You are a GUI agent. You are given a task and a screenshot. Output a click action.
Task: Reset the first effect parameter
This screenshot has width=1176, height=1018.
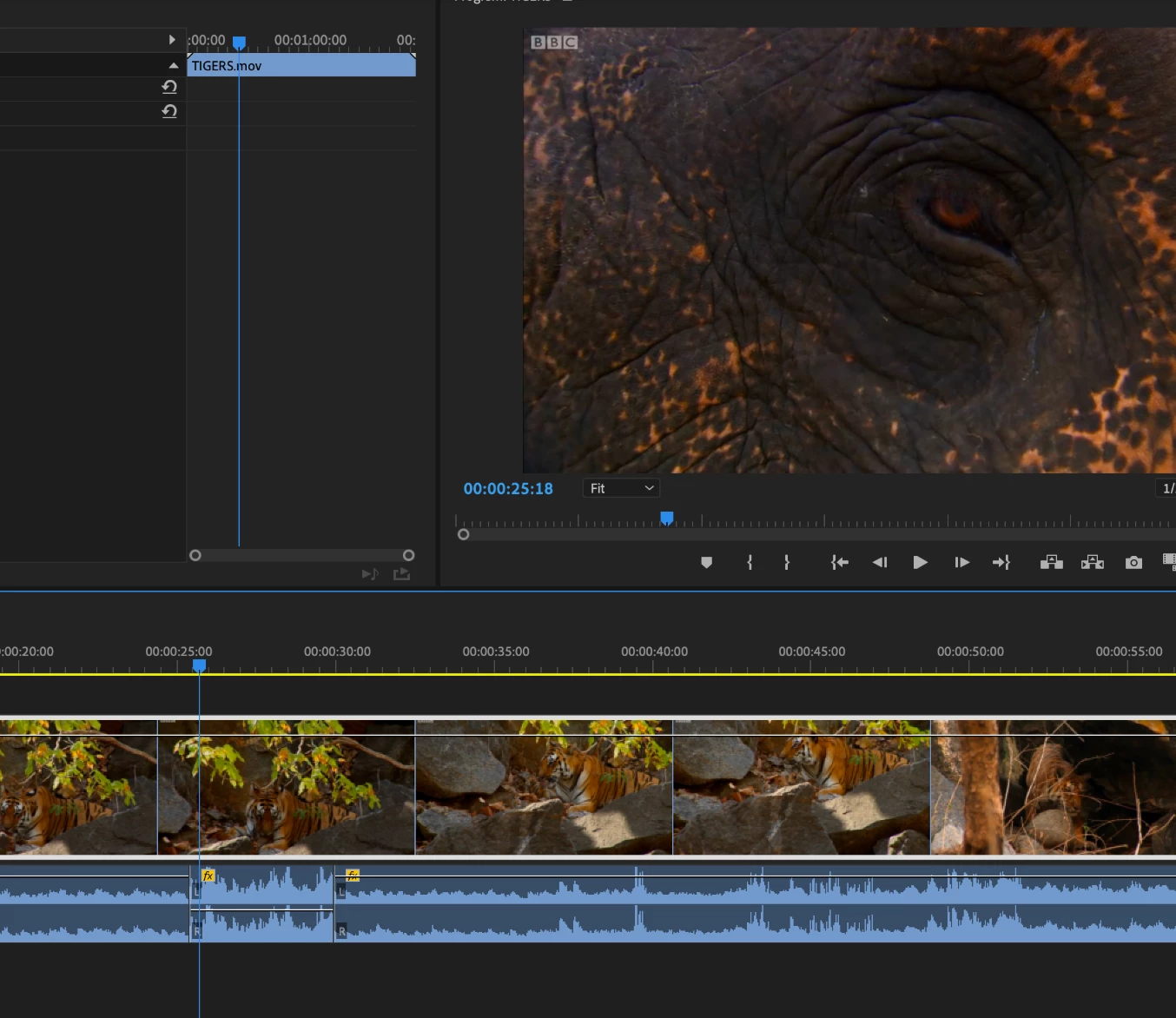169,87
